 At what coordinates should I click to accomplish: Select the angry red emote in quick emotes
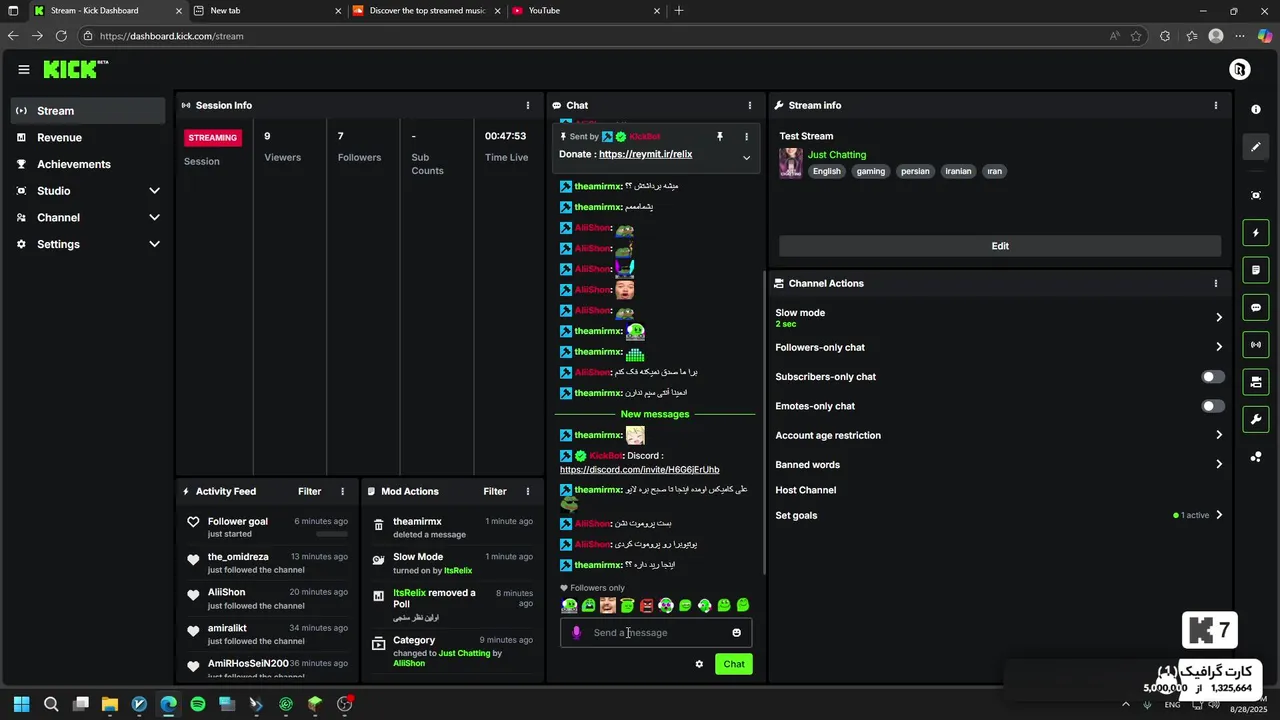tap(647, 605)
